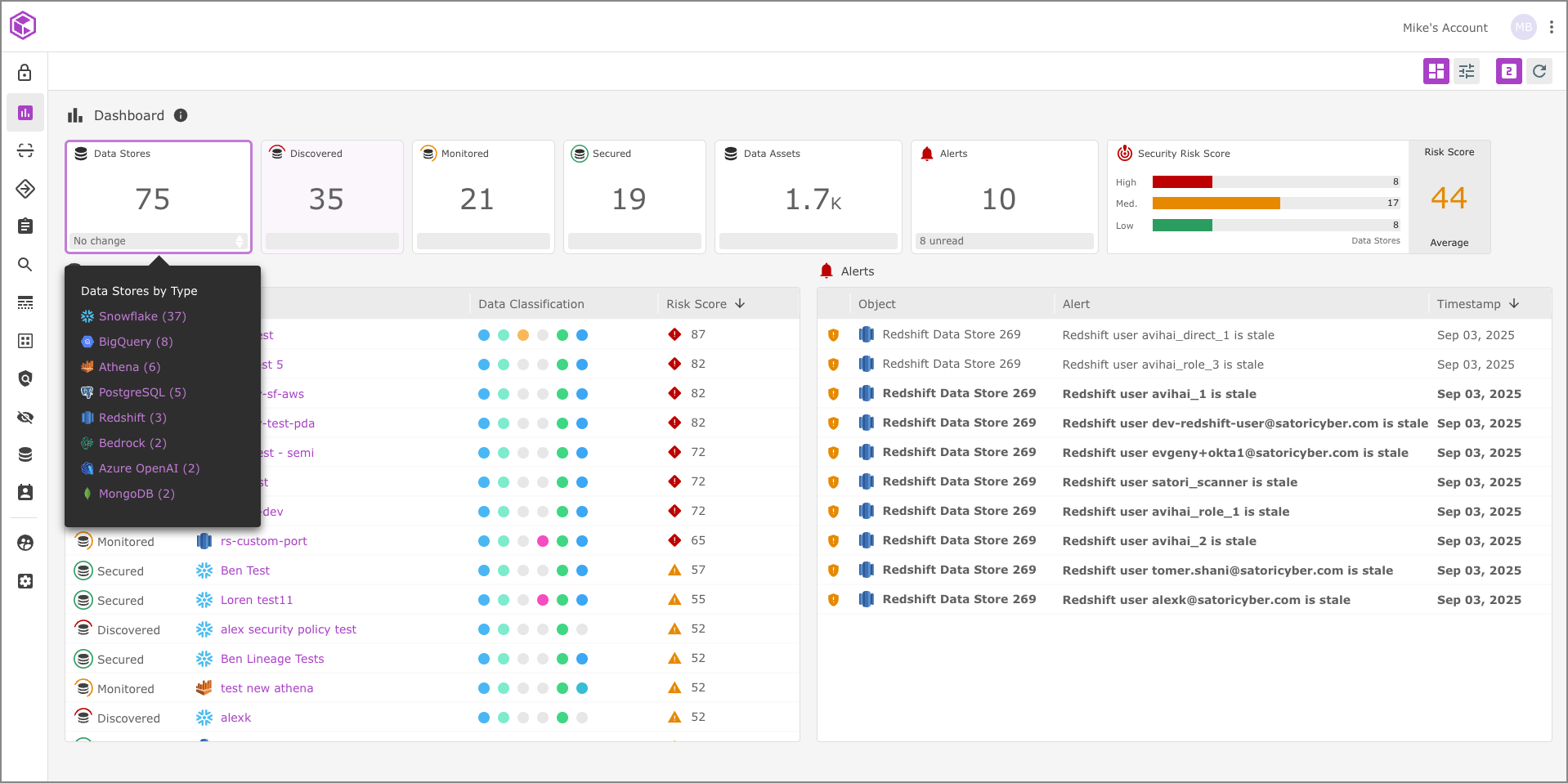The height and width of the screenshot is (783, 1568).
Task: Toggle the purple dashboard grid layout view
Action: tap(1436, 71)
